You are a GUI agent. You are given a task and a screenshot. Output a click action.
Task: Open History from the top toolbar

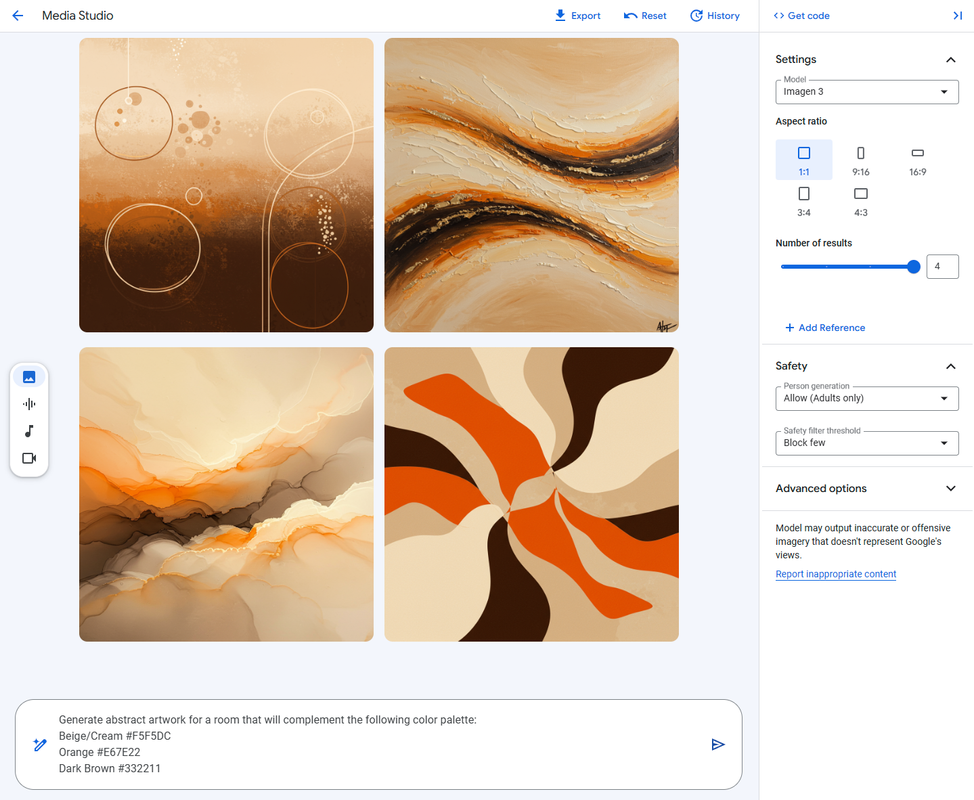tap(715, 16)
